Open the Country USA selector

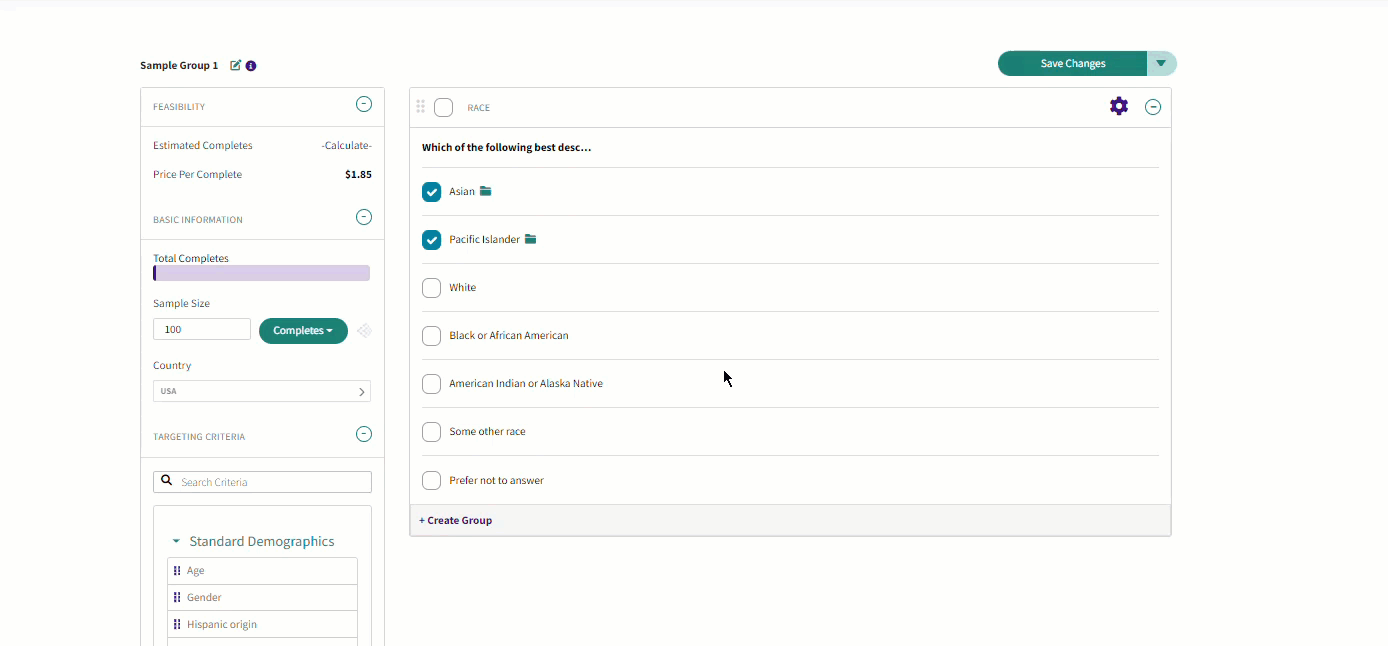click(262, 391)
